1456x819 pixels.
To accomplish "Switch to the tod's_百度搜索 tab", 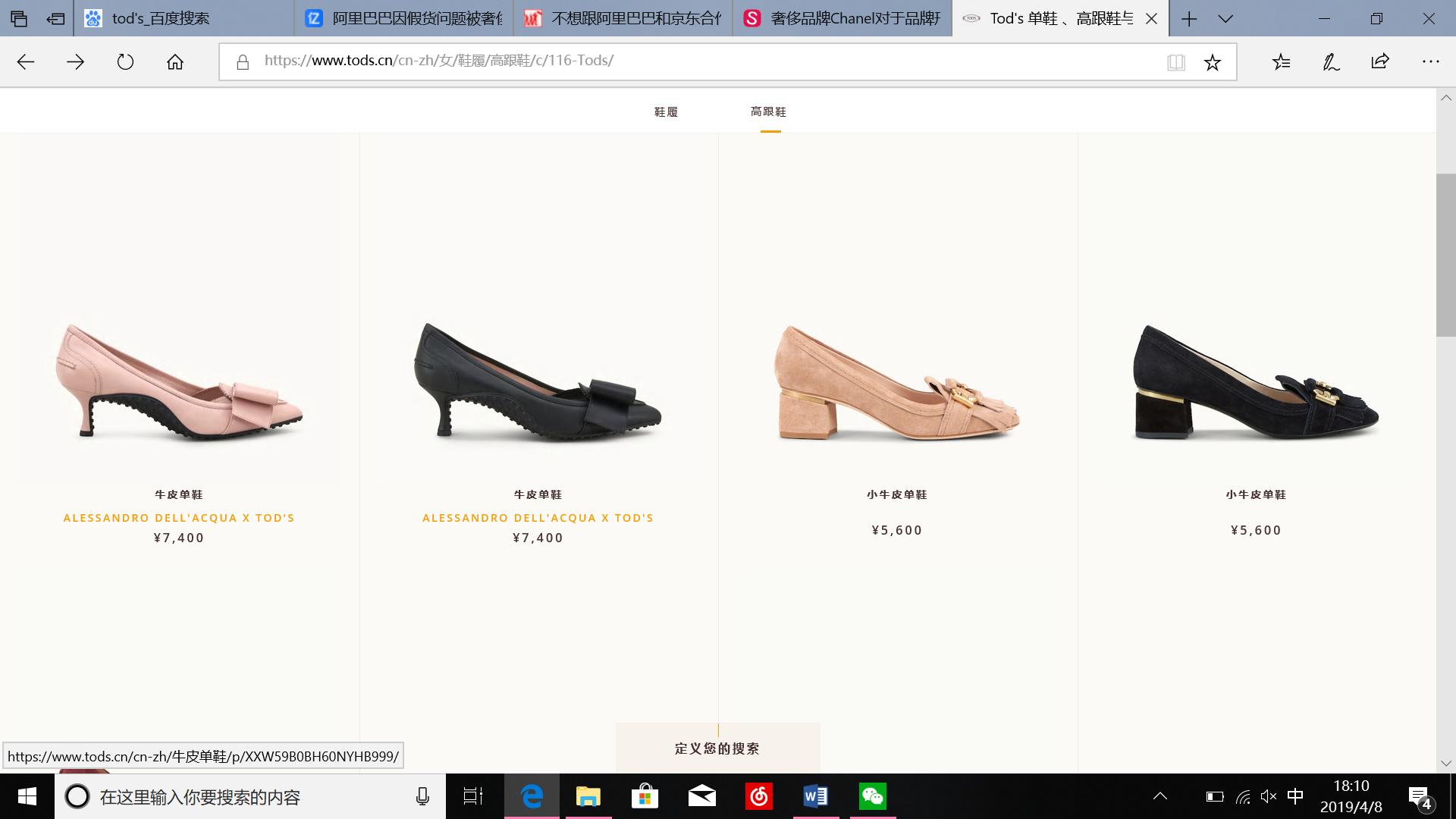I will click(161, 18).
